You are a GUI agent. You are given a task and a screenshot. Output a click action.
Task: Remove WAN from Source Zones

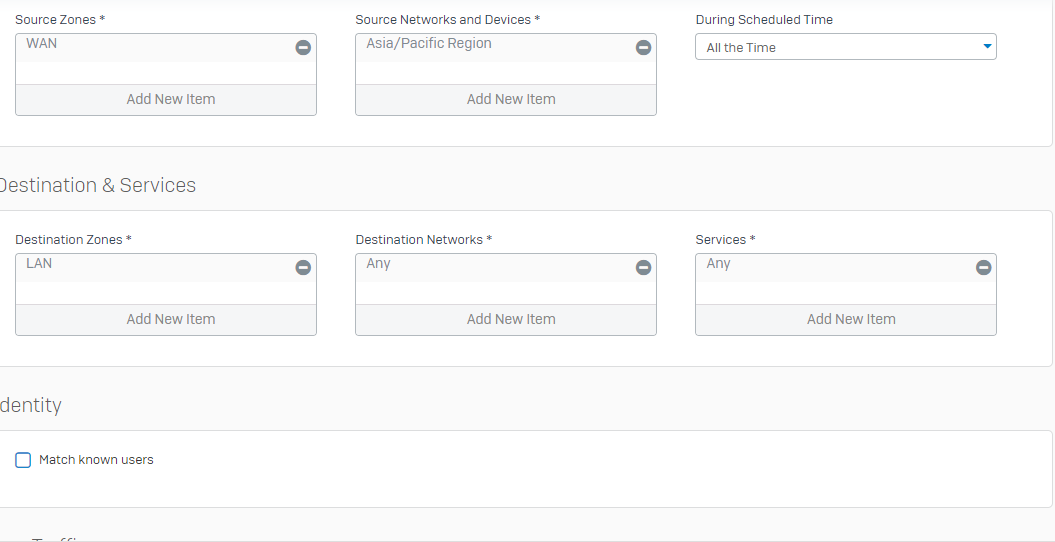(303, 47)
